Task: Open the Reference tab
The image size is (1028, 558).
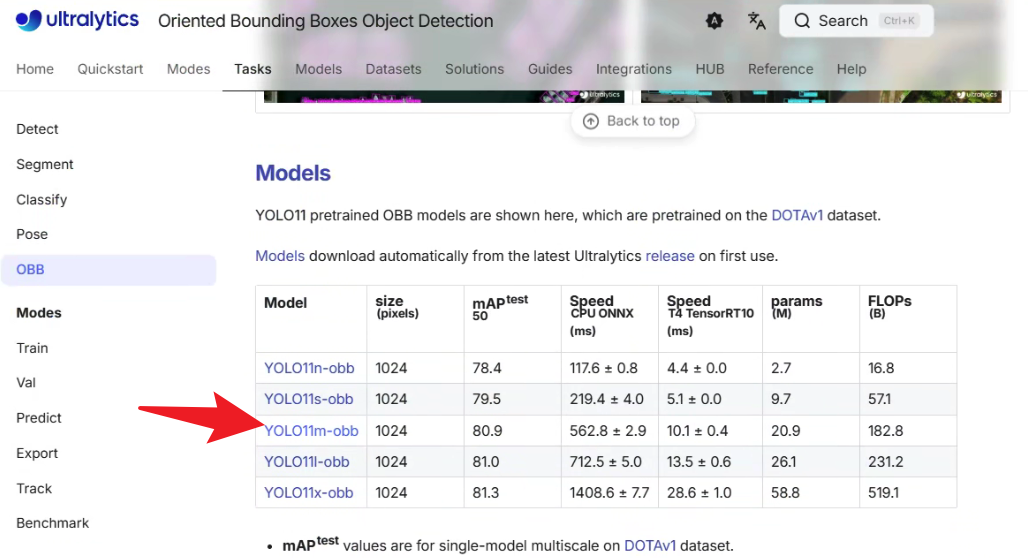Action: (x=780, y=69)
